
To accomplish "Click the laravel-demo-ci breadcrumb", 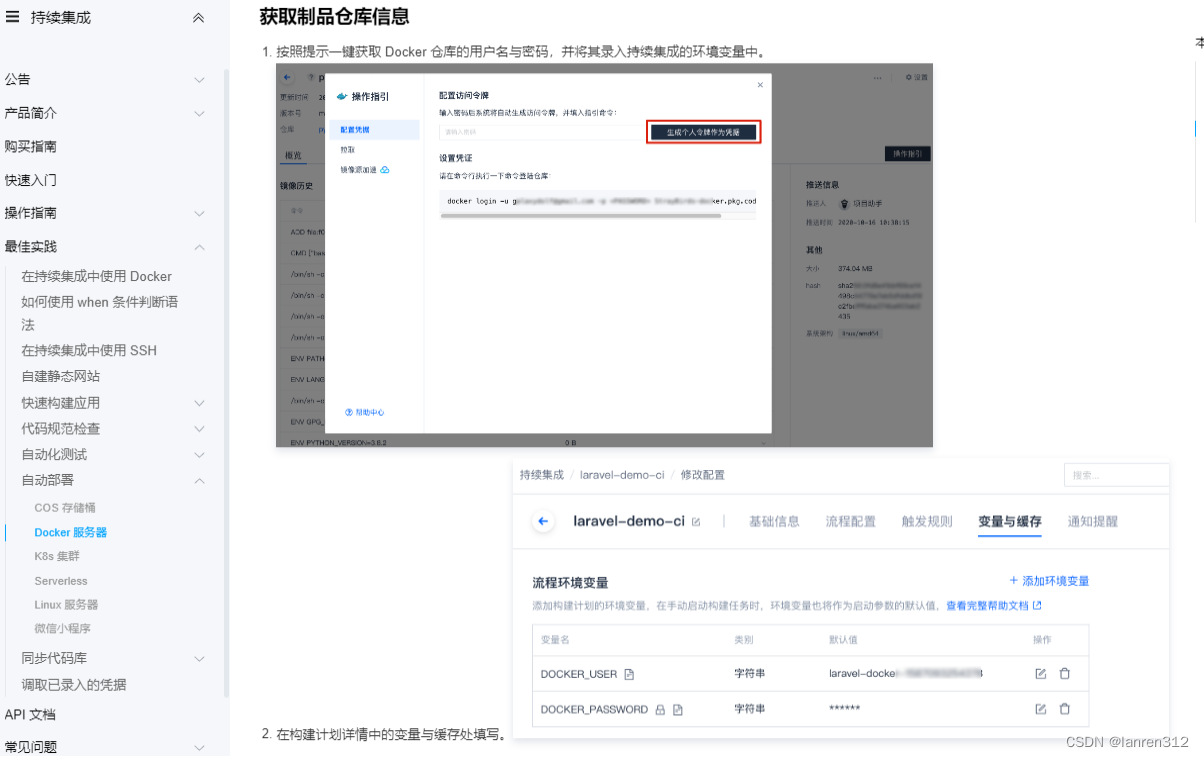I will [x=622, y=475].
